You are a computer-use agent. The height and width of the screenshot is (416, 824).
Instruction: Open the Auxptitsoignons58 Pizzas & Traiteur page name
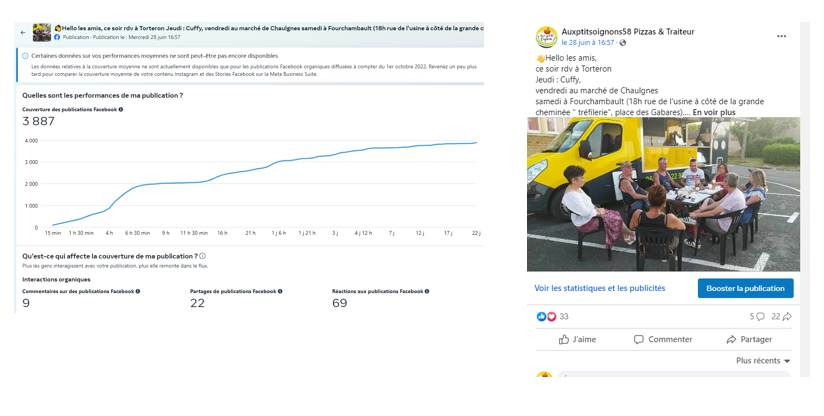click(628, 32)
